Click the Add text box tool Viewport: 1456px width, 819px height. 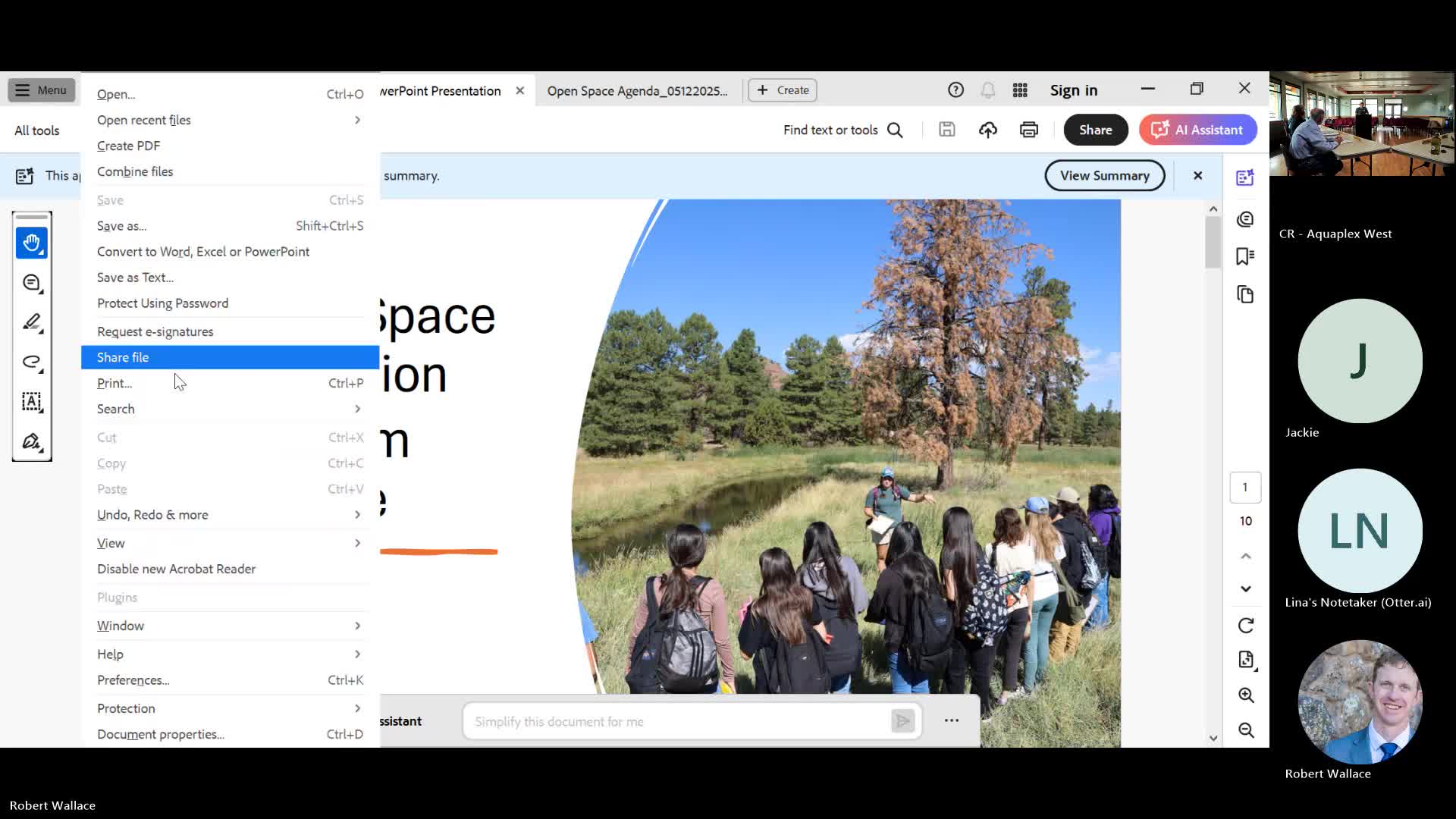(31, 402)
